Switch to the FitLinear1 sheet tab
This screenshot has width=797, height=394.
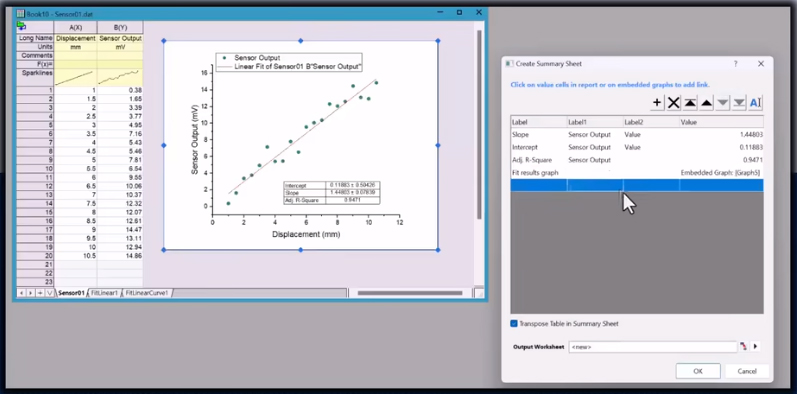pos(104,293)
